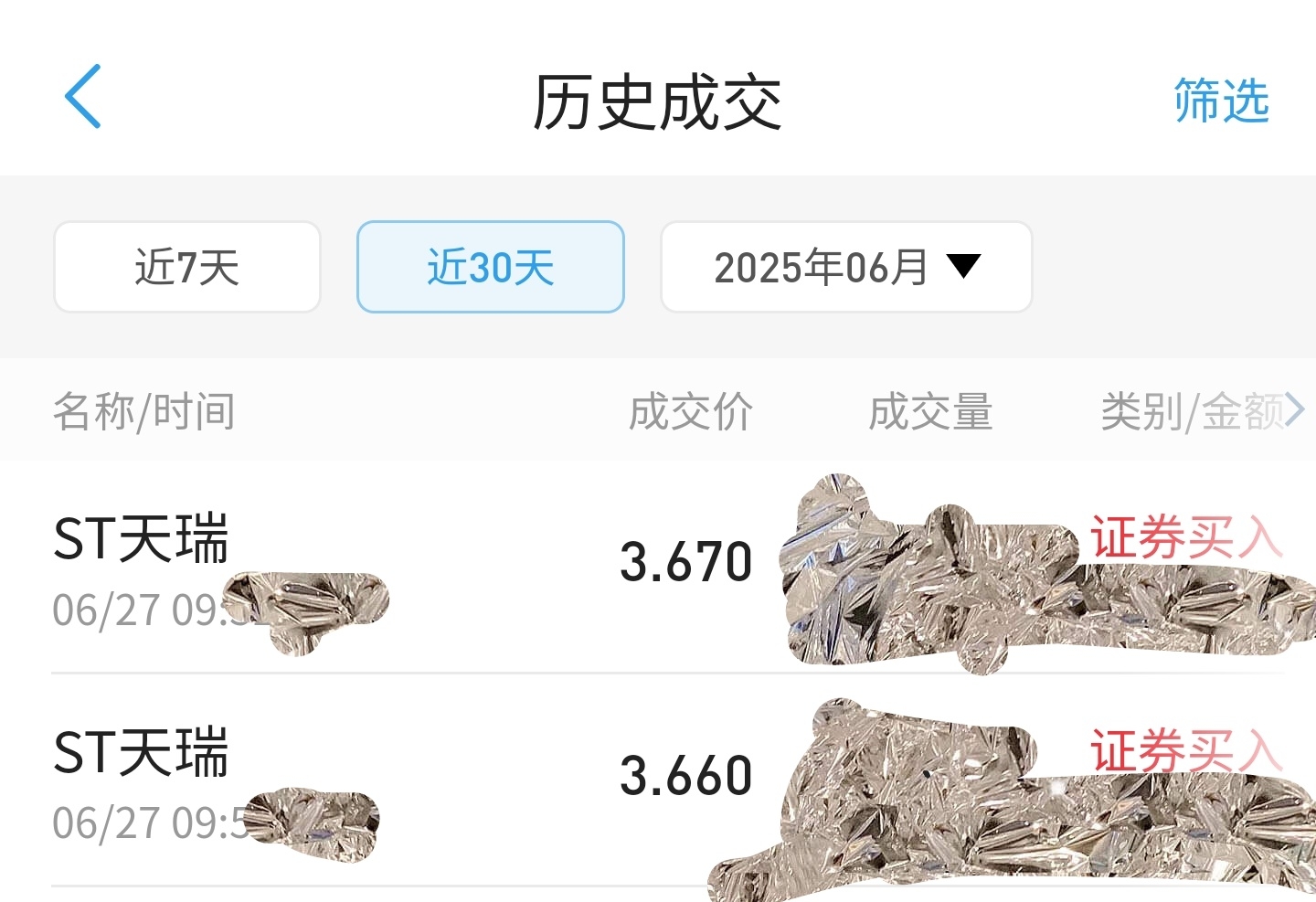Image resolution: width=1316 pixels, height=902 pixels.
Task: Click the black triangle beside 2025年06月
Action: tap(963, 266)
